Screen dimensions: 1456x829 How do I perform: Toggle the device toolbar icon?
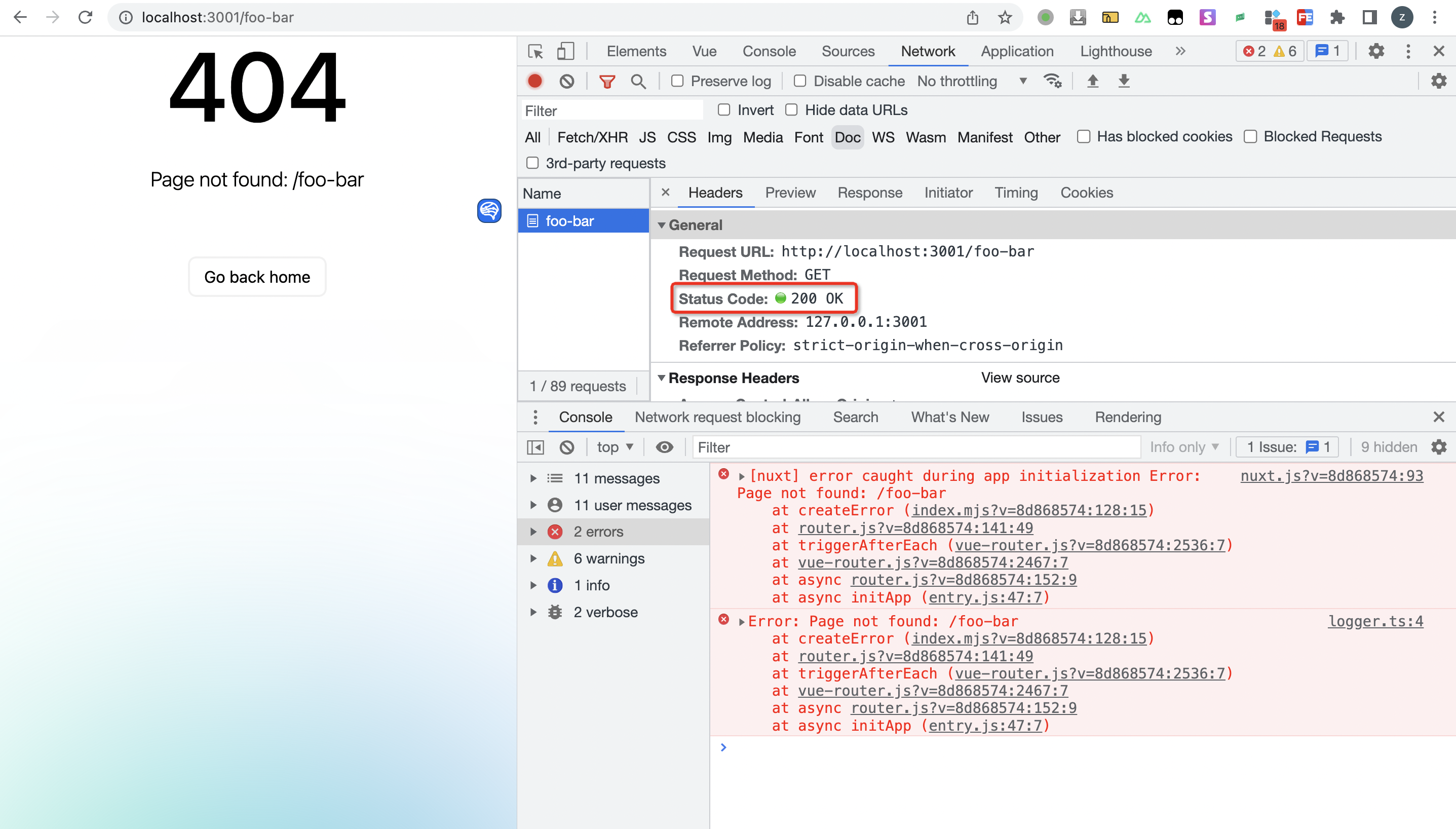[565, 51]
